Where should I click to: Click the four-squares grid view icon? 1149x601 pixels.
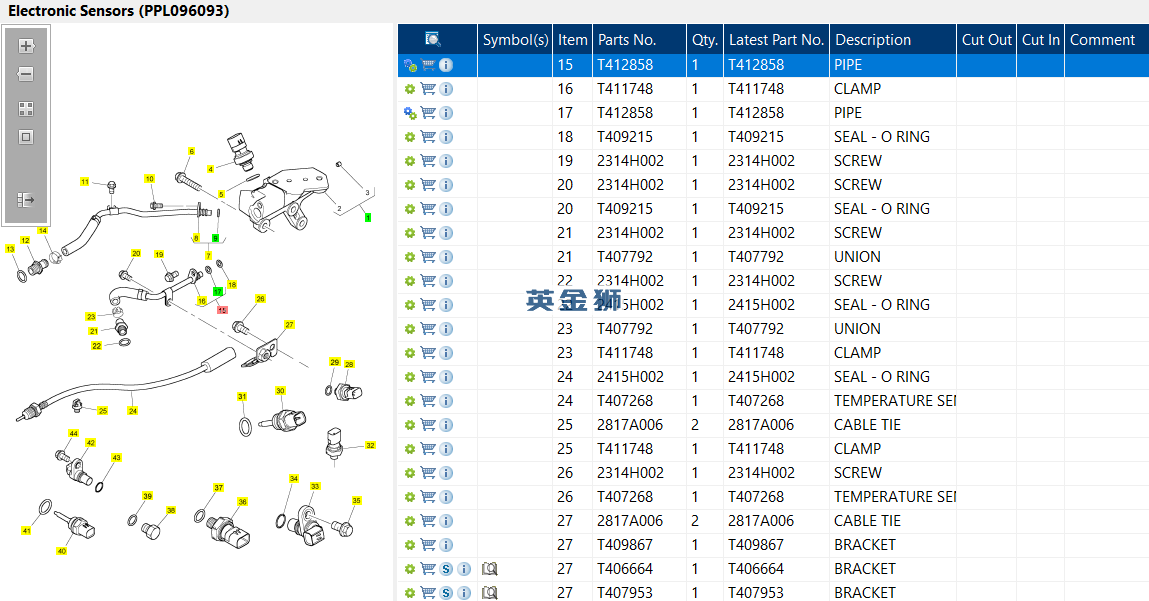(26, 109)
